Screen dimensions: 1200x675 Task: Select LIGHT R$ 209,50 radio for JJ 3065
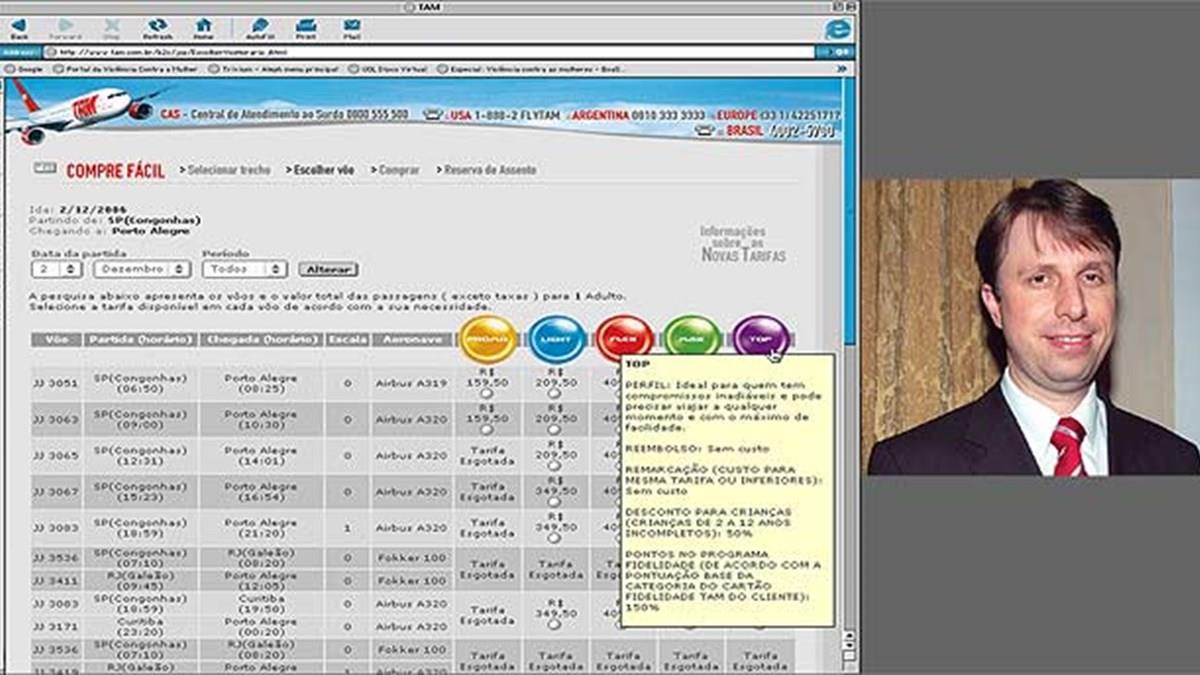555,466
